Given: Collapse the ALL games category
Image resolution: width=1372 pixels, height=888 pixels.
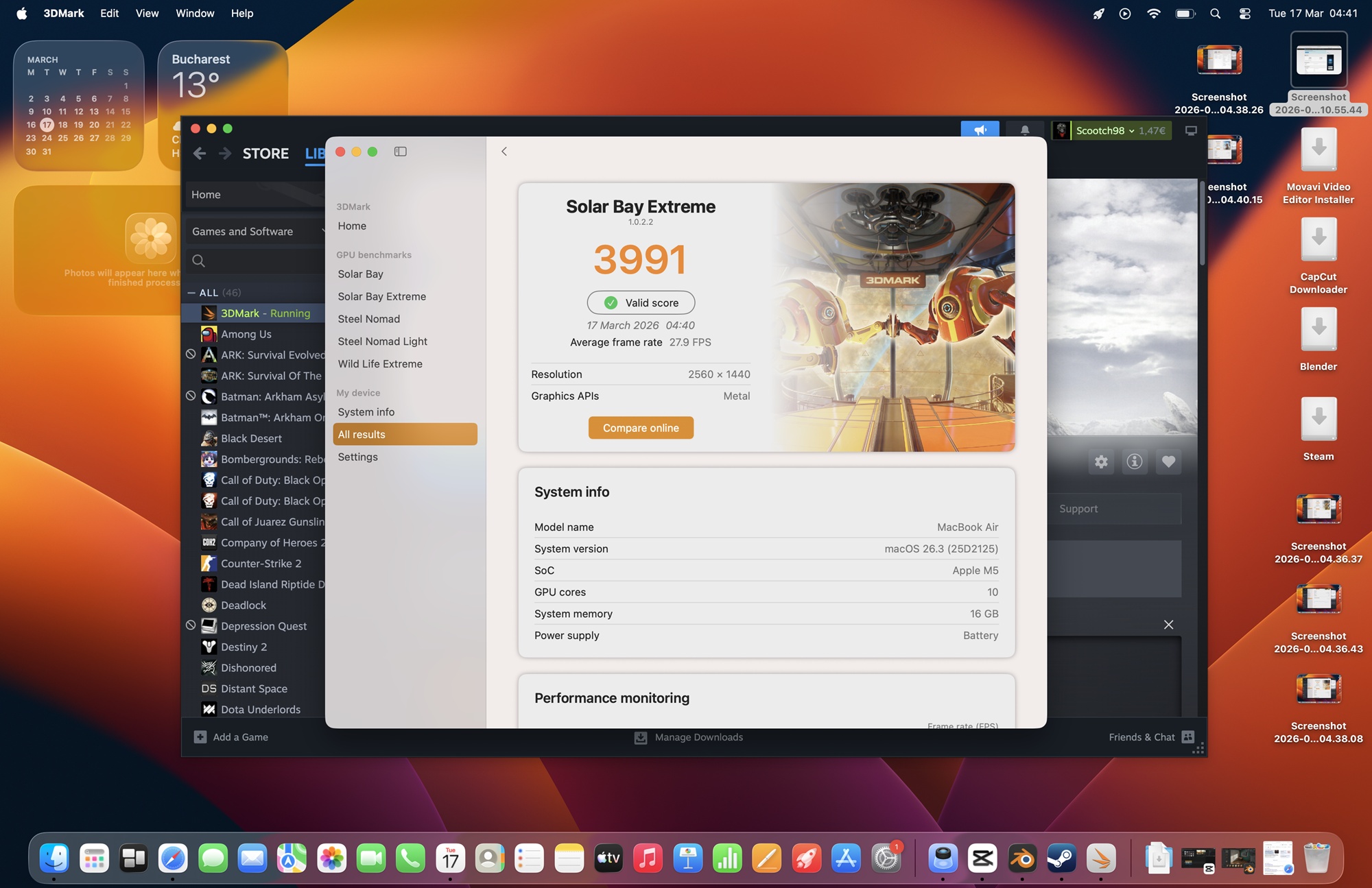Looking at the screenshot, I should [x=192, y=293].
